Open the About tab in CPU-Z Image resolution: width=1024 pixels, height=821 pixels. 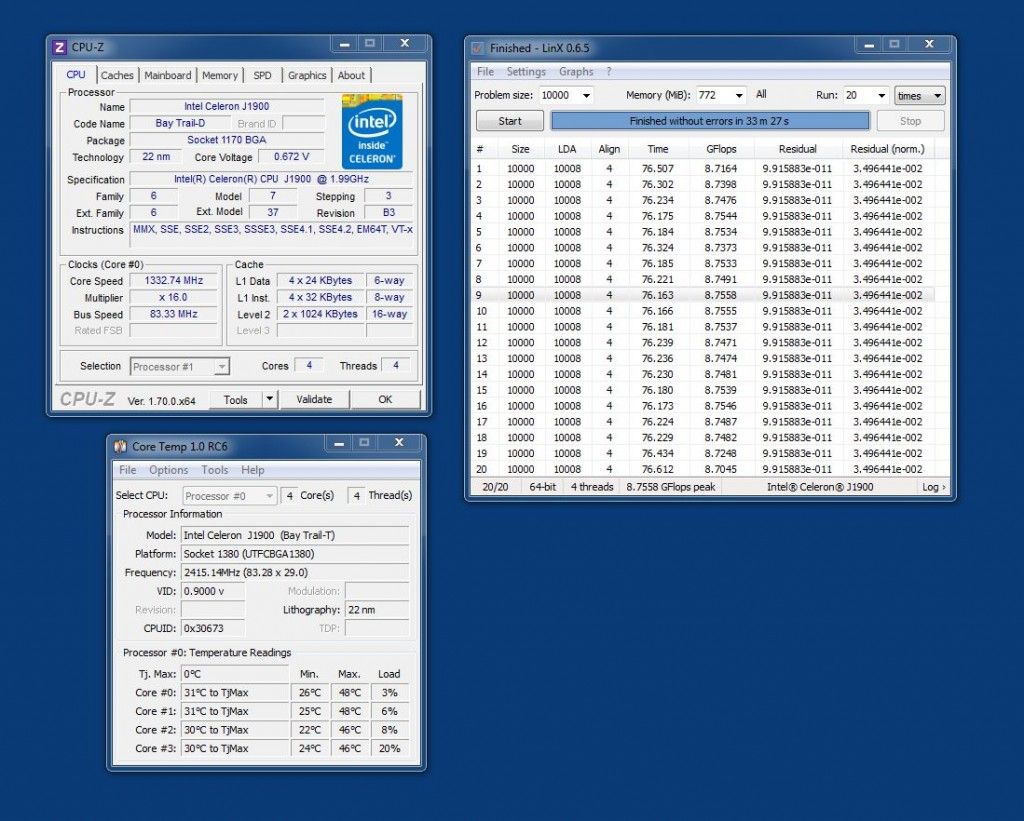pyautogui.click(x=351, y=75)
